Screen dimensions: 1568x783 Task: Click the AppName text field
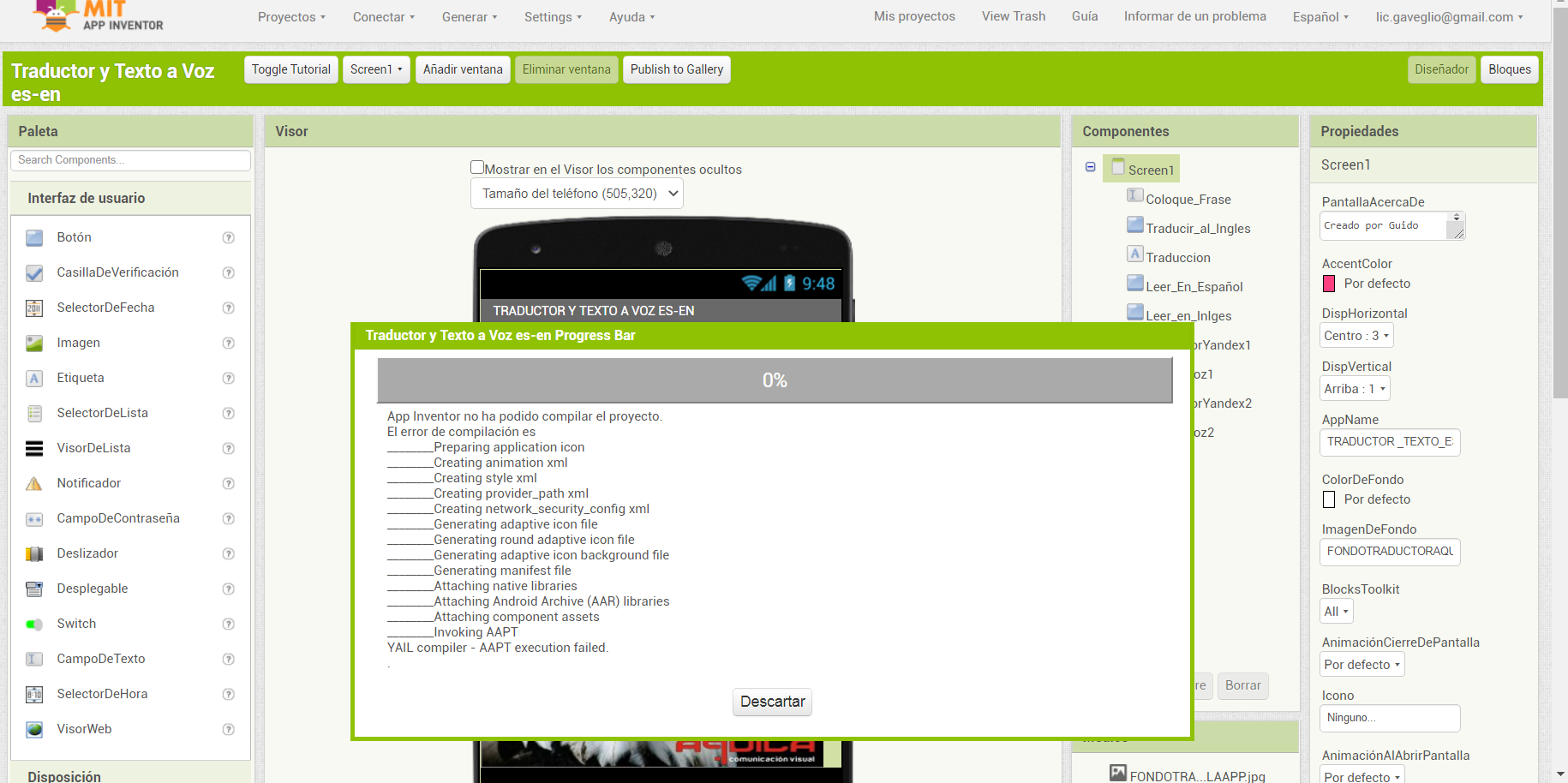(1390, 442)
